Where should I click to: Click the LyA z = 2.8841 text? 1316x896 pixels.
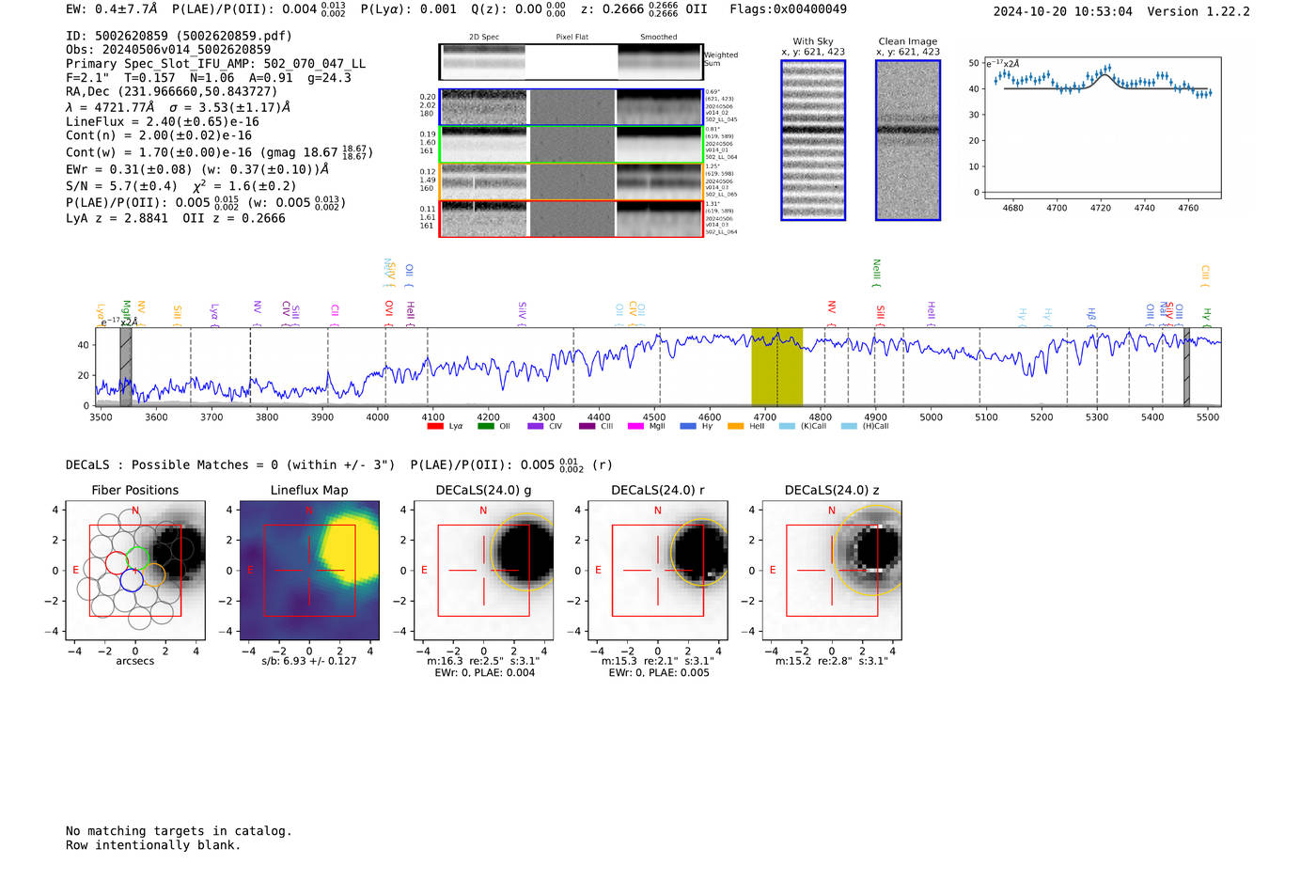coord(117,218)
